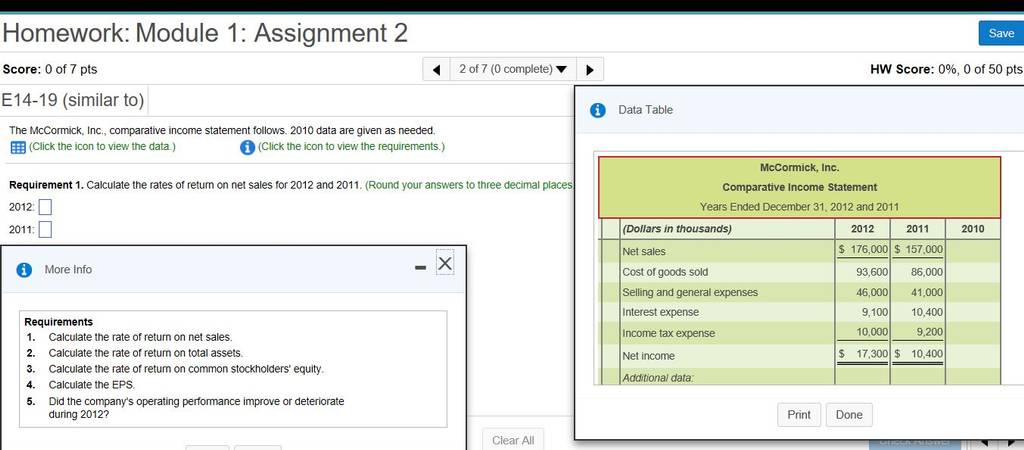Click Done in Data Table dialog

coord(849,415)
